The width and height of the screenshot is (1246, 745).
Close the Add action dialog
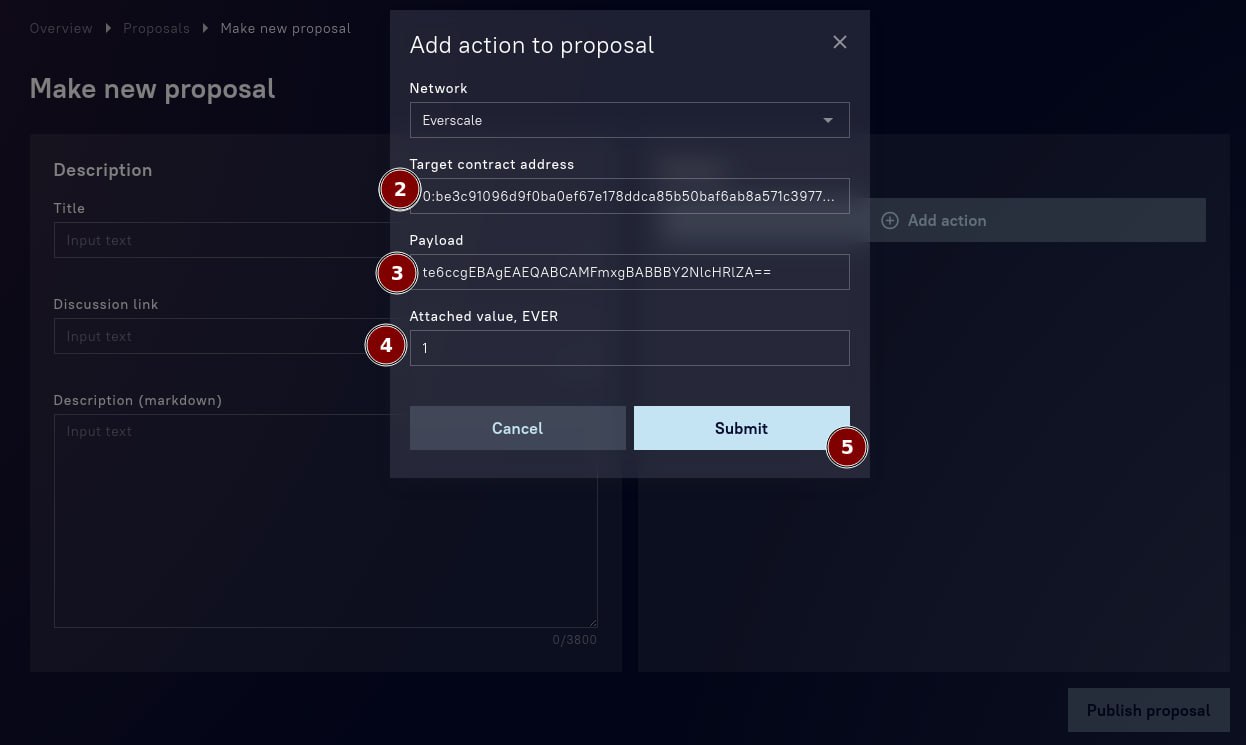click(x=840, y=42)
